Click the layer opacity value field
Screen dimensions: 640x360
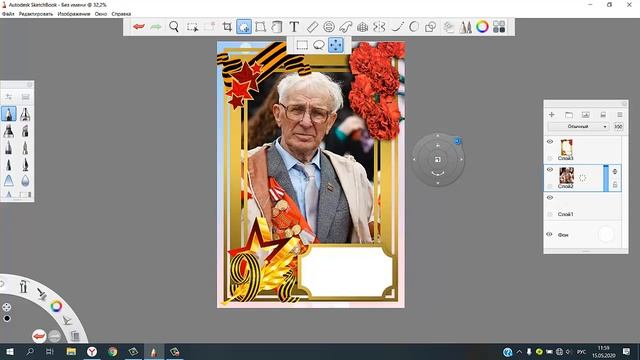618,127
